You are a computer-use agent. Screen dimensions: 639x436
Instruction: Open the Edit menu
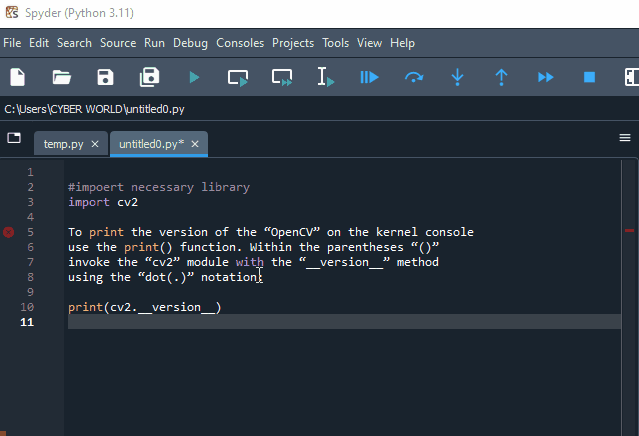39,43
